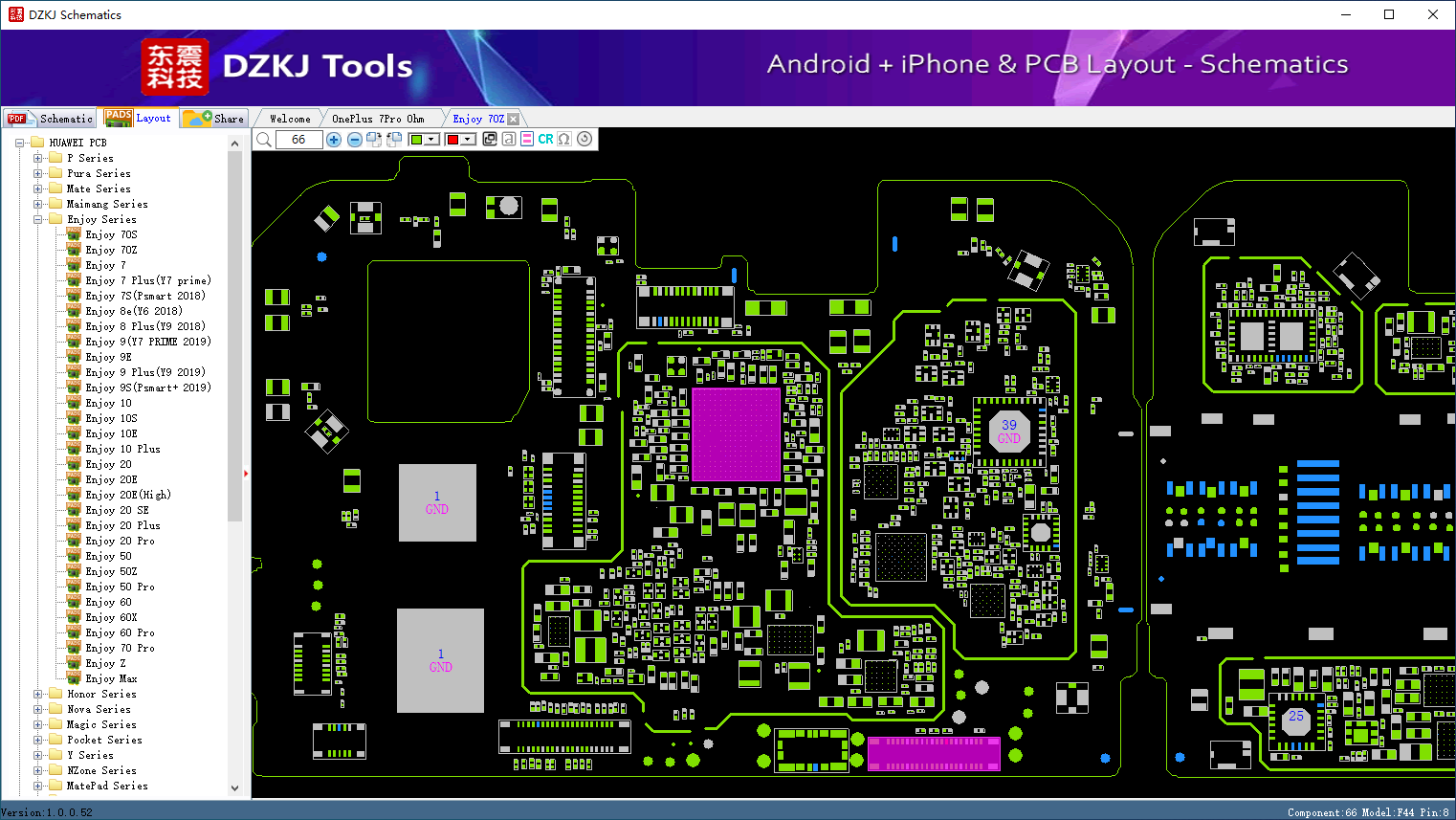Click the green color swatch
The height and width of the screenshot is (820, 1456).
tap(416, 140)
